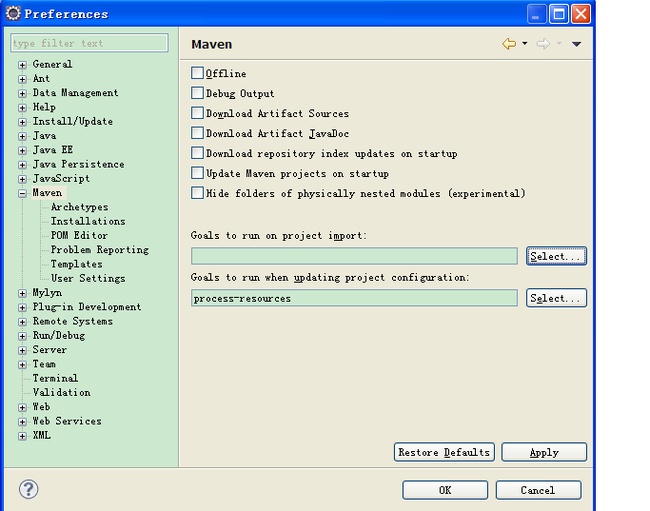650x511 pixels.
Task: Select Installations under Maven
Action: (x=88, y=221)
